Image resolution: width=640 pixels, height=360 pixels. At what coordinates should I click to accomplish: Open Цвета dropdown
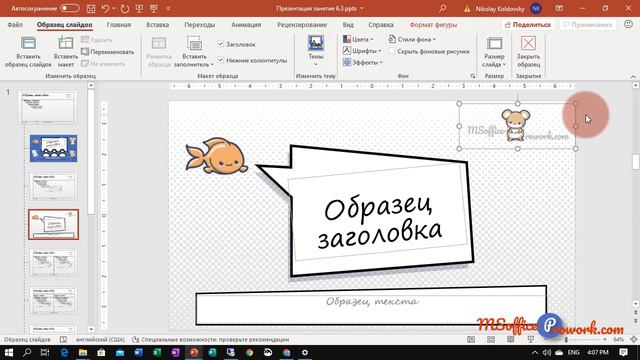[x=358, y=39]
